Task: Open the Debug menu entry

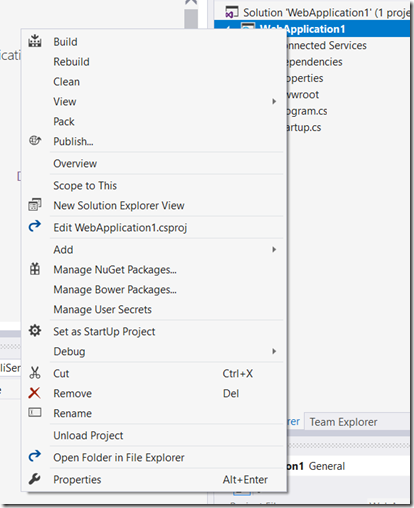Action: tap(153, 352)
